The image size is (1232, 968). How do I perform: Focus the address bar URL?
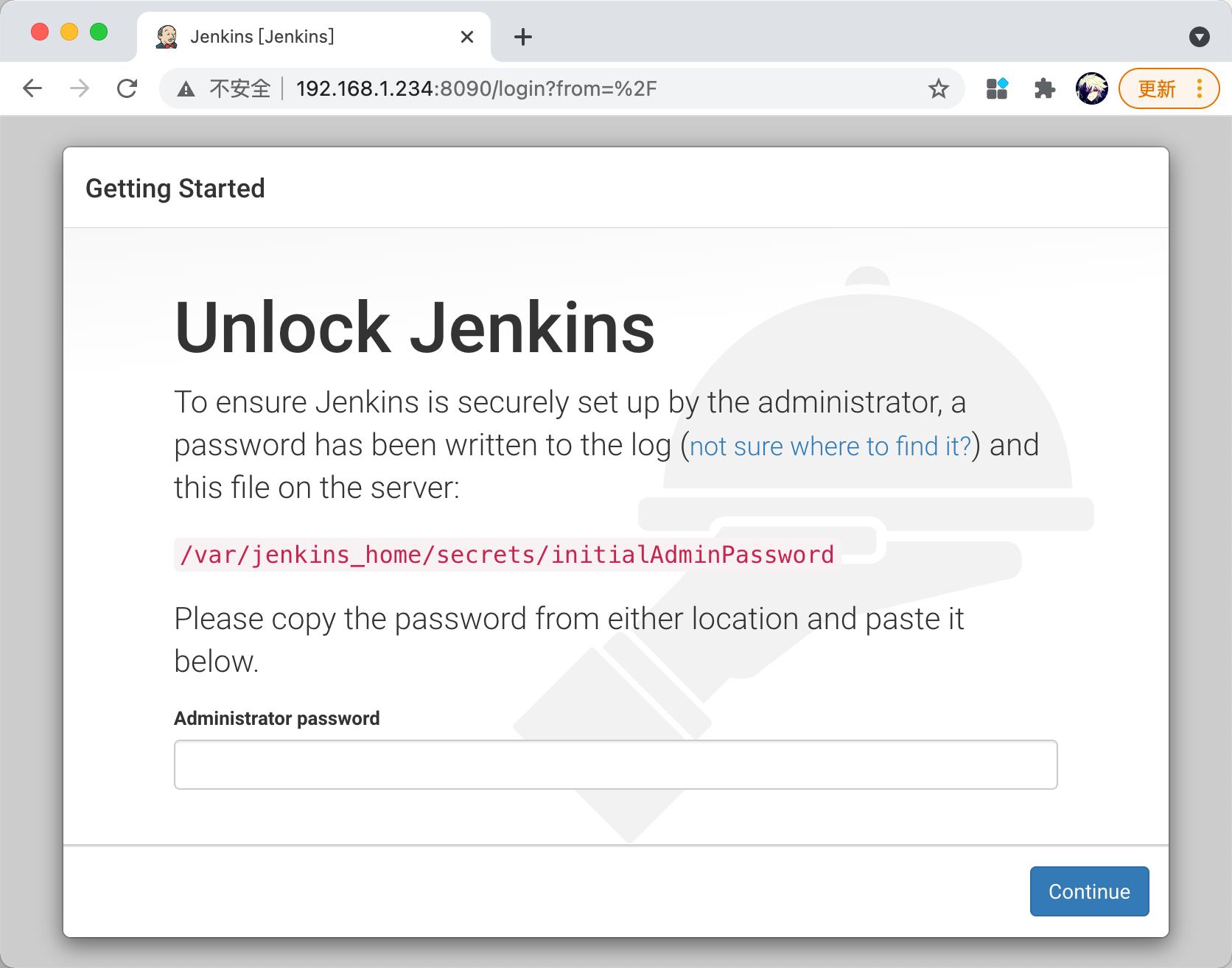click(x=476, y=89)
